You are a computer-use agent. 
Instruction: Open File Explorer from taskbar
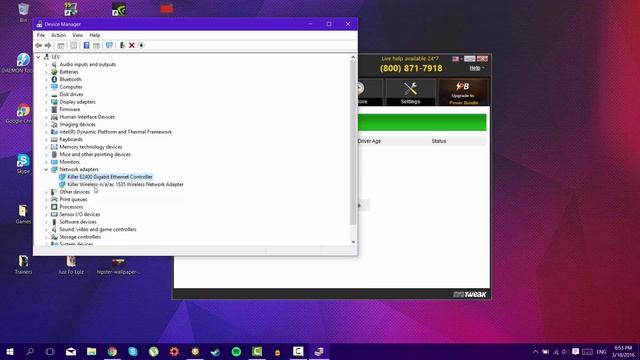point(91,351)
